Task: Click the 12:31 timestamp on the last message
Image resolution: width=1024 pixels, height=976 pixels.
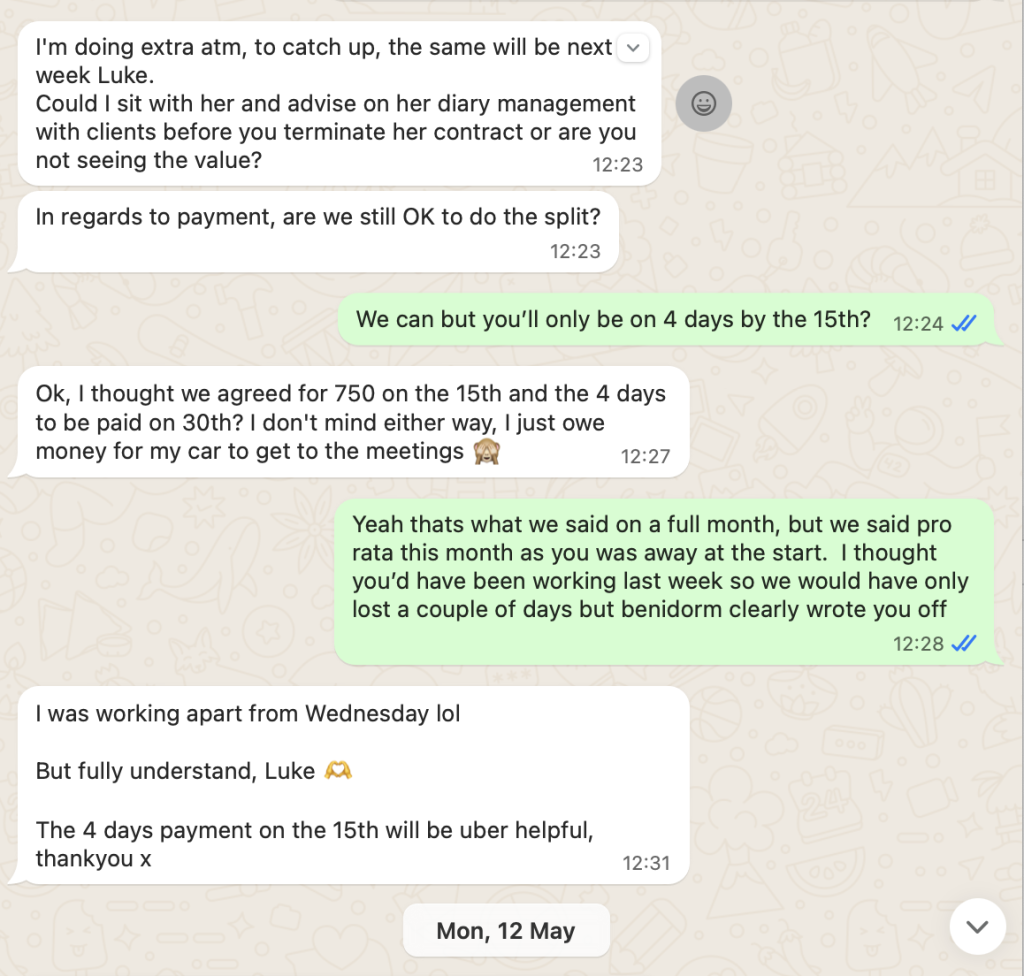Action: coord(645,862)
